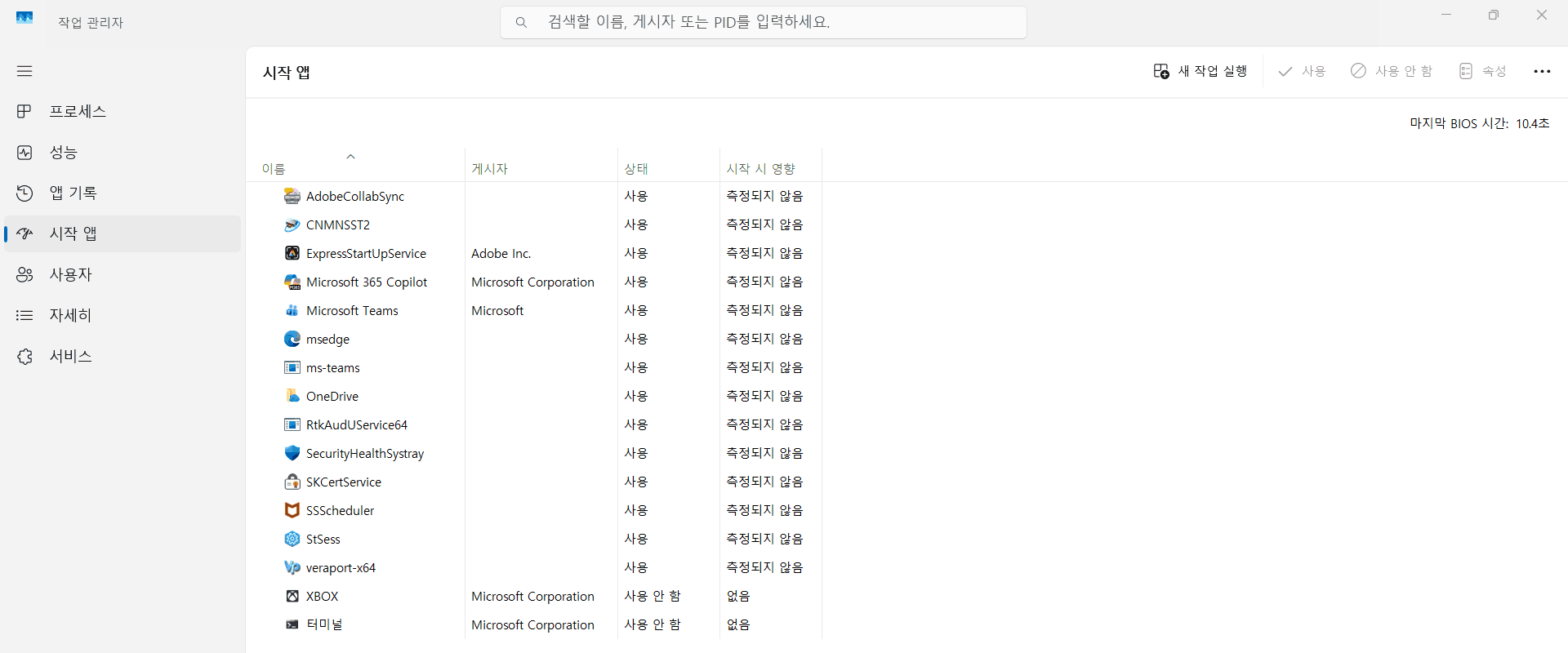Click 새 작업 실행 button
1568x653 pixels.
(x=1200, y=71)
